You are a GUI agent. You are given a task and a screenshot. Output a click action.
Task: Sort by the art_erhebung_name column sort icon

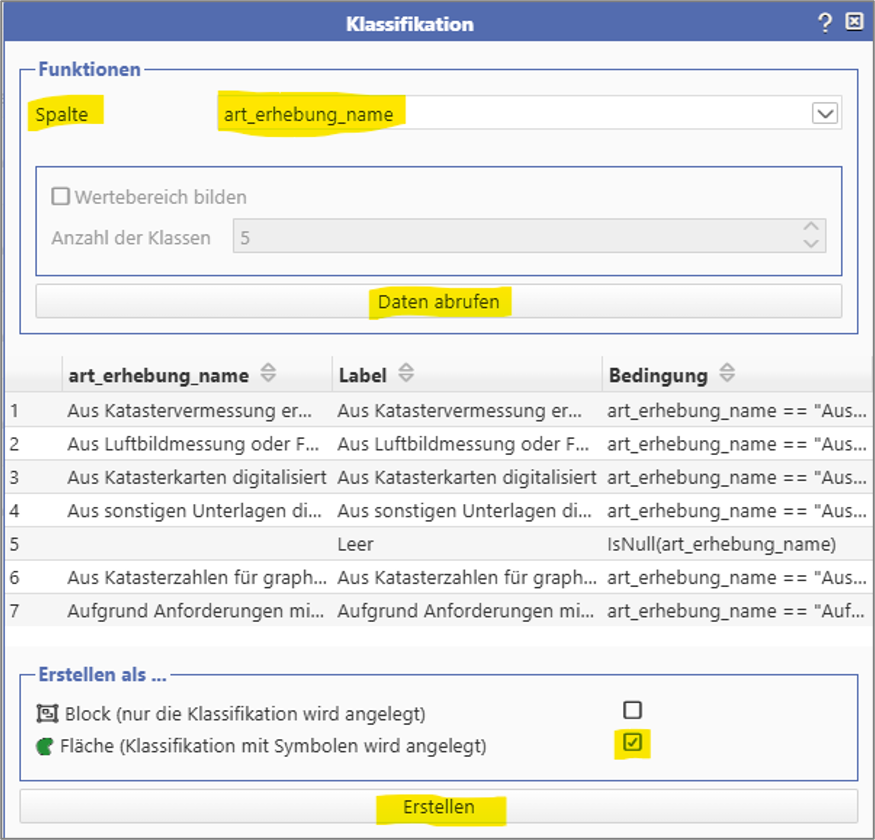[x=268, y=373]
